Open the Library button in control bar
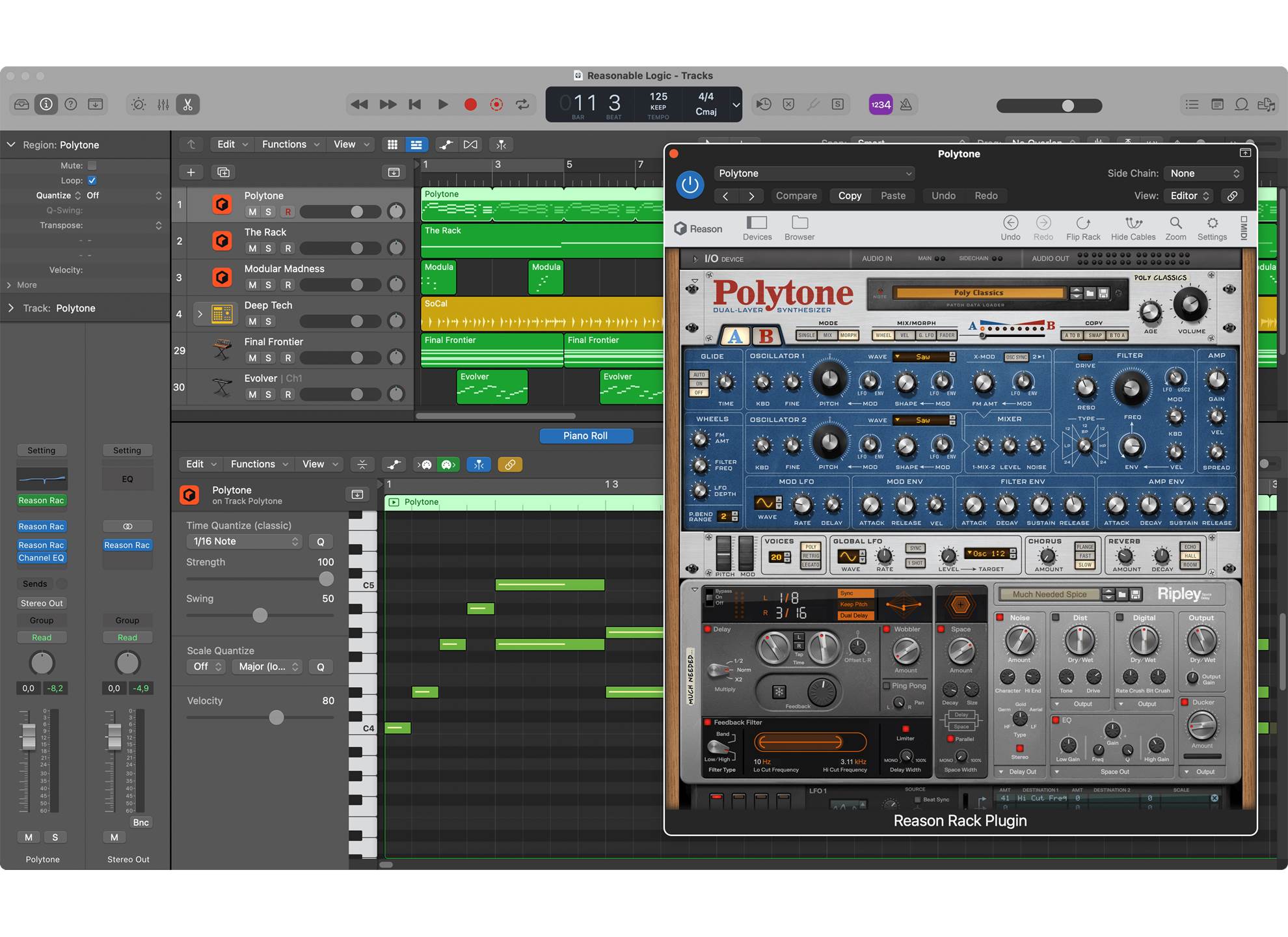Viewport: 1288px width, 937px height. tap(21, 104)
